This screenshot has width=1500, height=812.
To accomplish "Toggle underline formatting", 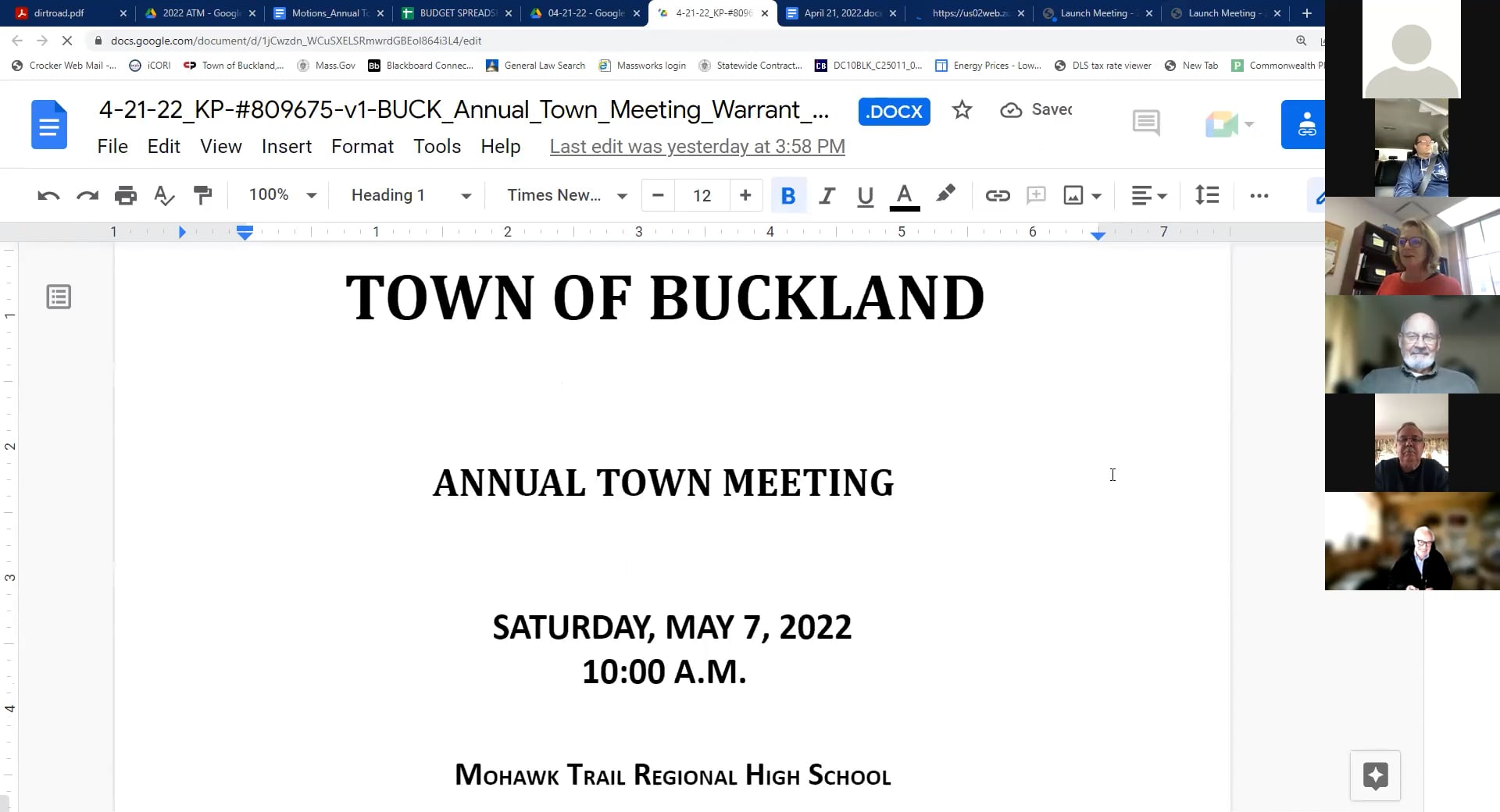I will click(x=865, y=195).
